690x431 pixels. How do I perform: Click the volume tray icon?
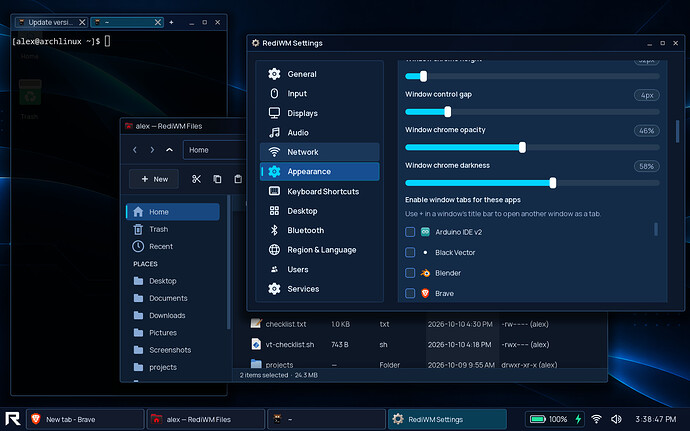pyautogui.click(x=616, y=419)
